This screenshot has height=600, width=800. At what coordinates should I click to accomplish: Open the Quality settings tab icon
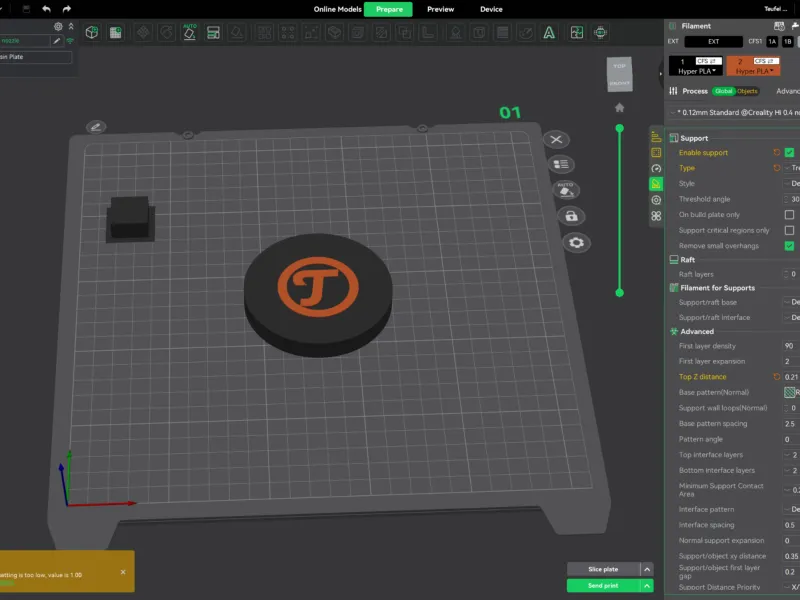(x=656, y=137)
